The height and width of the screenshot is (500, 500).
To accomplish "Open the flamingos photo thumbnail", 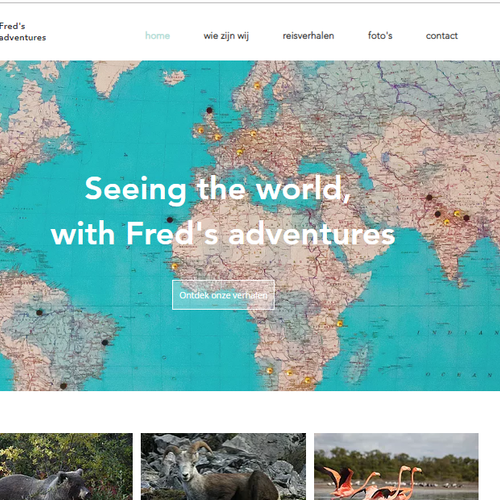I will [x=396, y=467].
